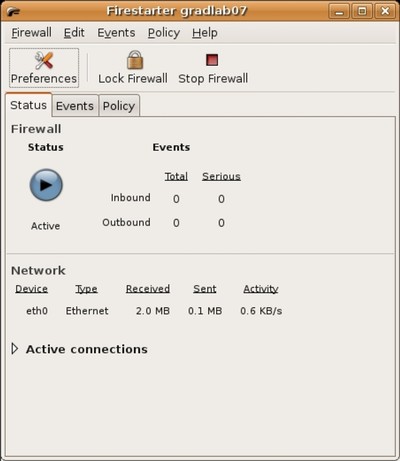Select the Status tab
This screenshot has width=400, height=461.
click(29, 105)
